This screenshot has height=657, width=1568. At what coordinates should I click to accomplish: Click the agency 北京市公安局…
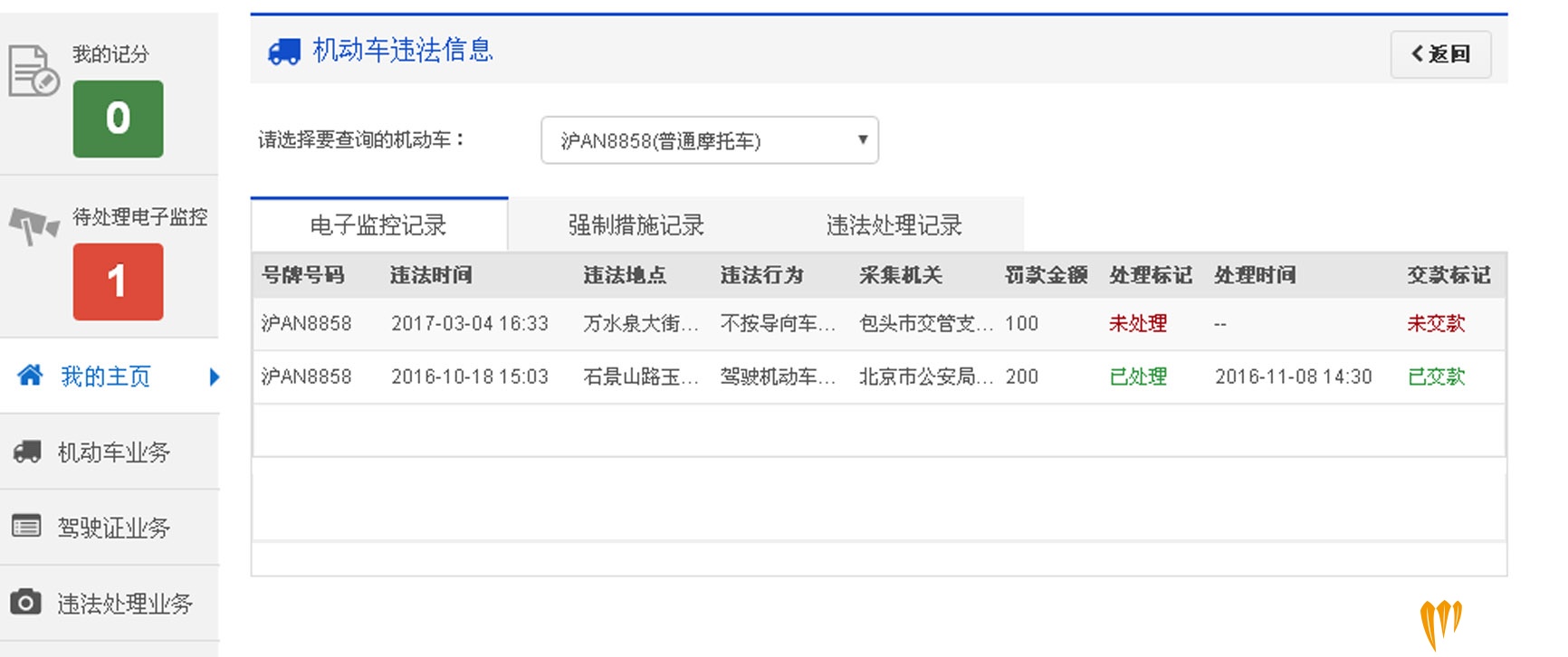(x=926, y=376)
